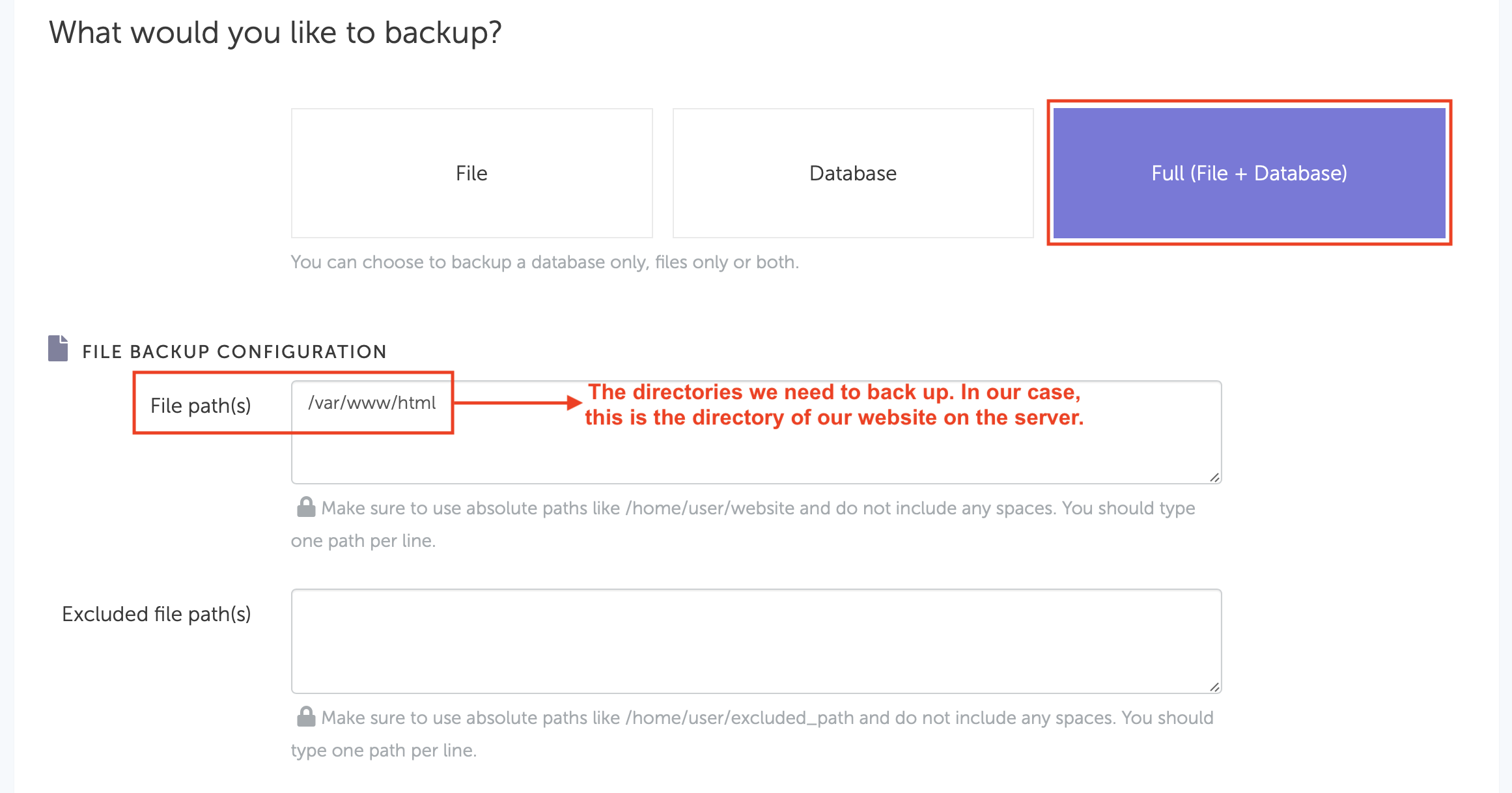The width and height of the screenshot is (1512, 793).
Task: Grab the File path(s) textarea resize handle
Action: [x=1214, y=477]
